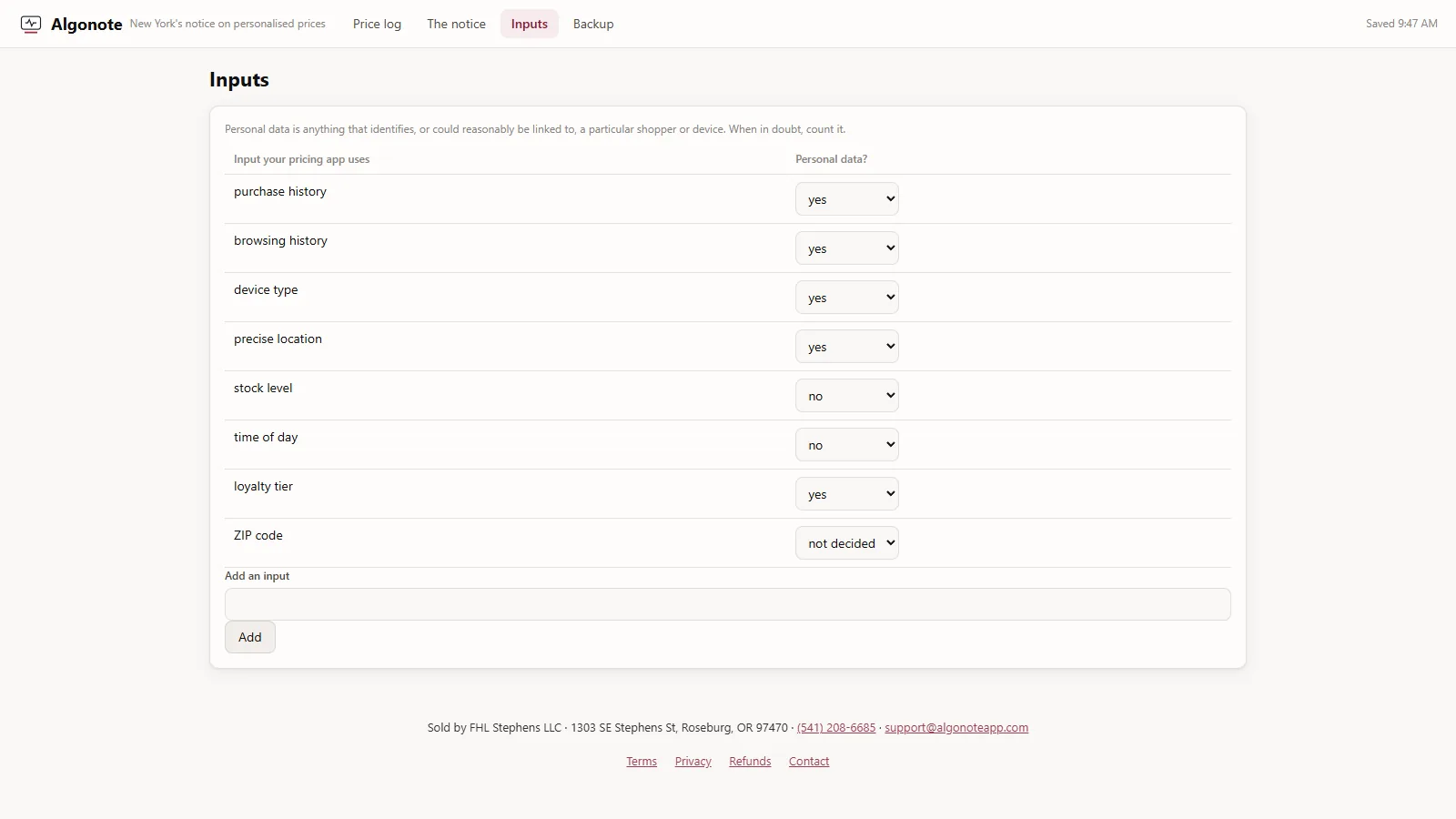Open precise location personal data dropdown

[846, 347]
